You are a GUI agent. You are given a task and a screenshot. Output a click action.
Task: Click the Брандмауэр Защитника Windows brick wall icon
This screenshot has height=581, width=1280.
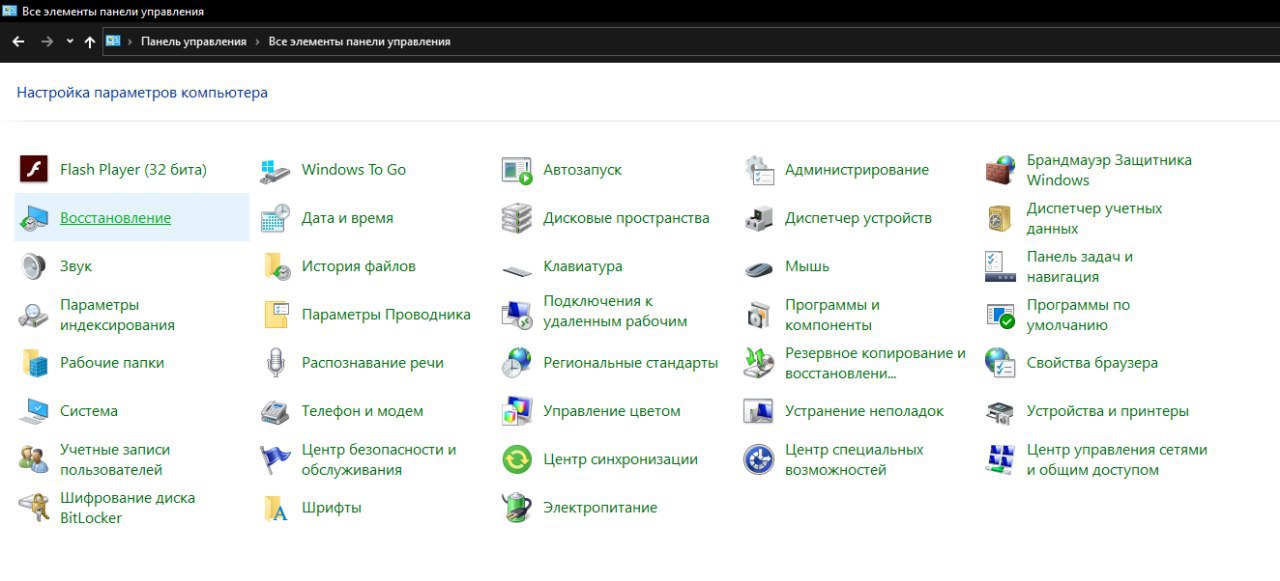click(1001, 170)
